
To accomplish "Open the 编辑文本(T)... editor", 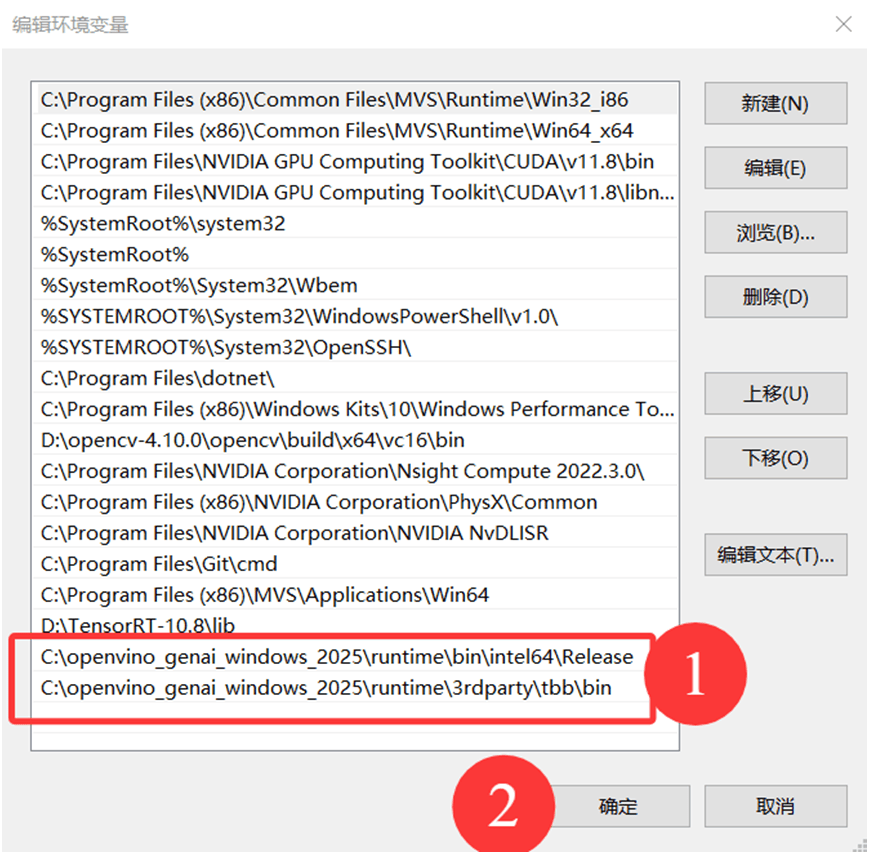I will pyautogui.click(x=775, y=555).
